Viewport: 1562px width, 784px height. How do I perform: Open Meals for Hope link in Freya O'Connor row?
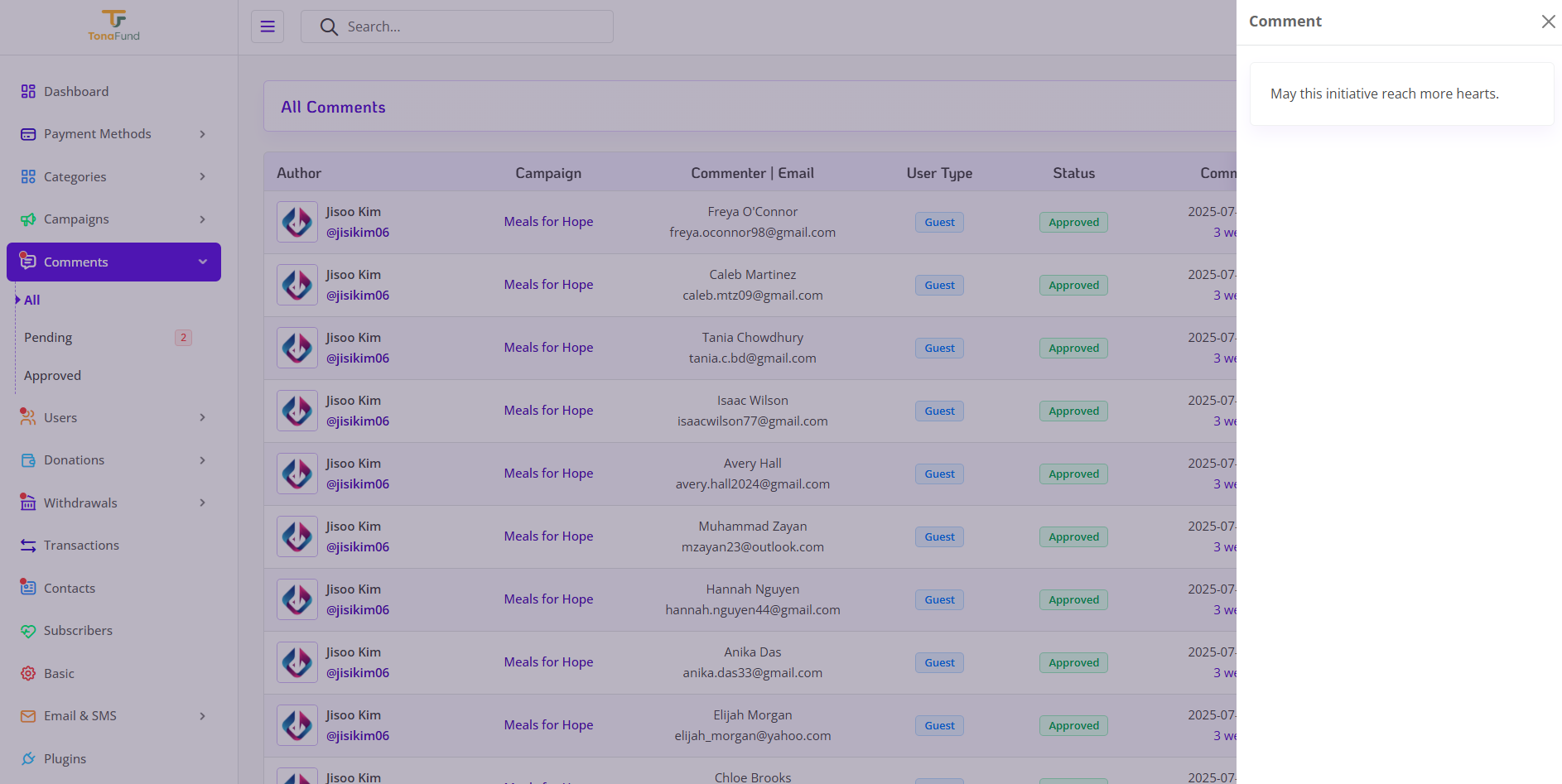548,222
